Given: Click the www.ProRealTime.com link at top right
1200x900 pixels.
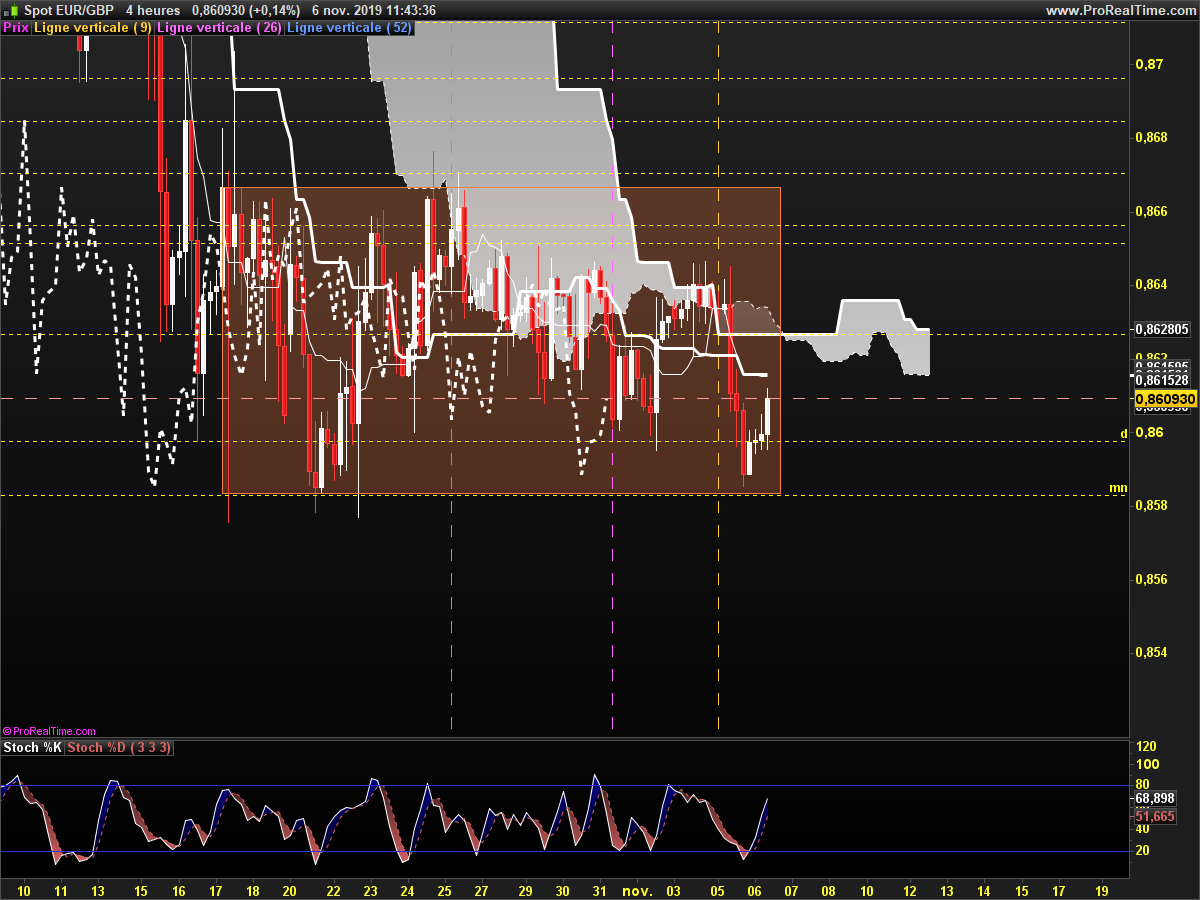Looking at the screenshot, I should click(x=1120, y=10).
